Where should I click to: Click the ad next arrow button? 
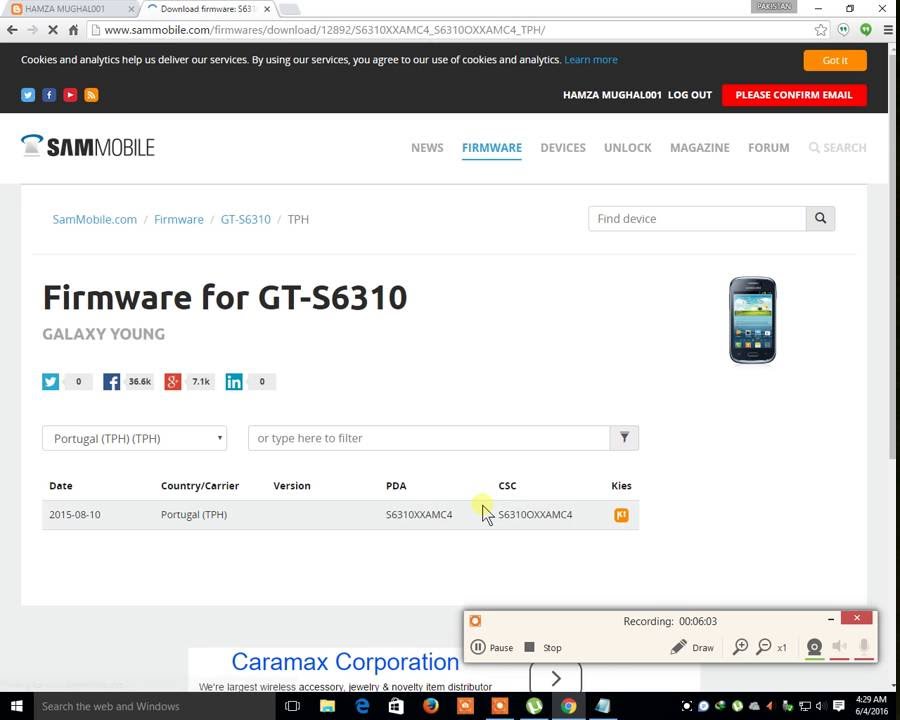[x=555, y=678]
